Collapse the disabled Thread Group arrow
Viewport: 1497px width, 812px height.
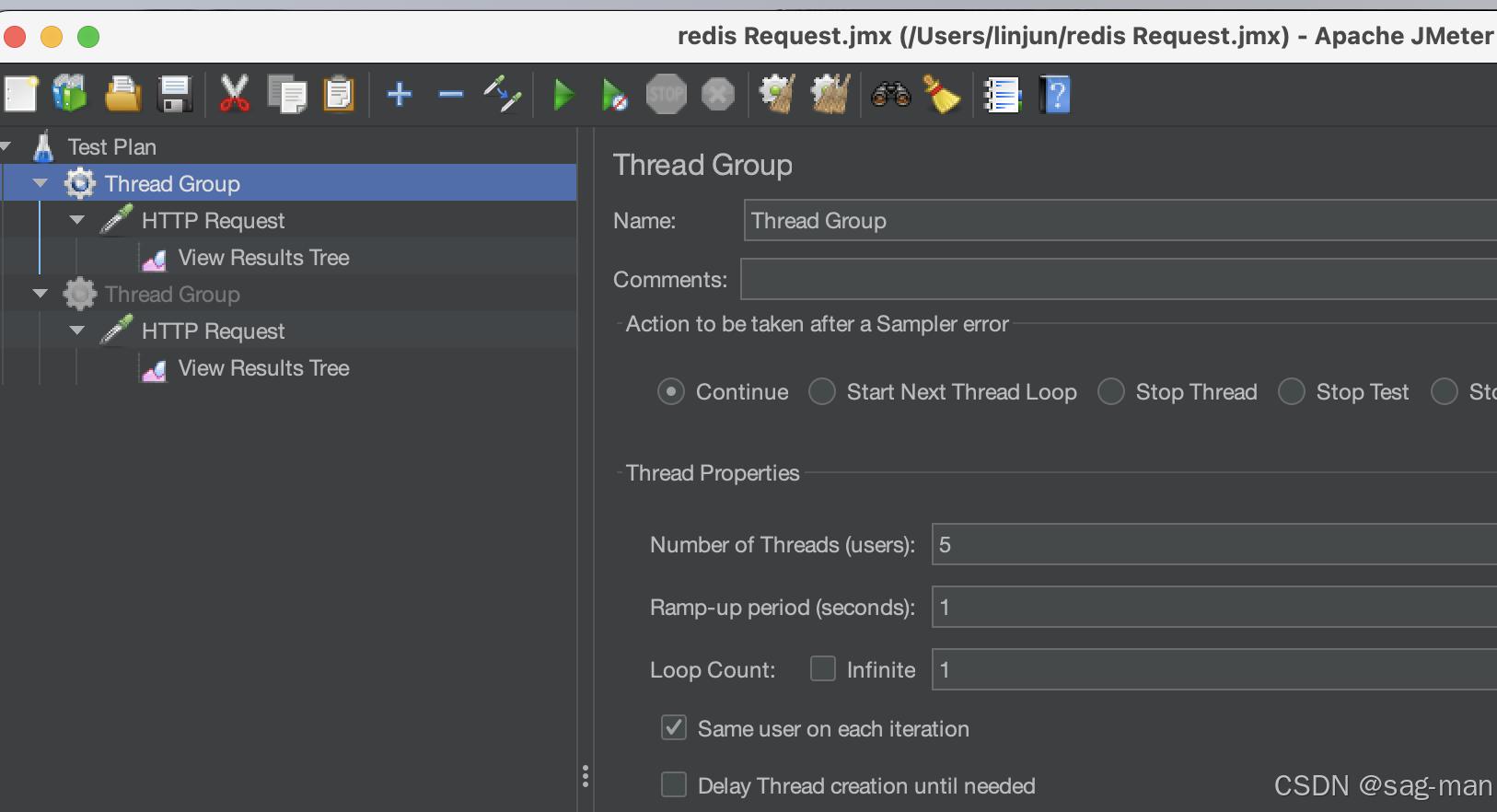[40, 293]
